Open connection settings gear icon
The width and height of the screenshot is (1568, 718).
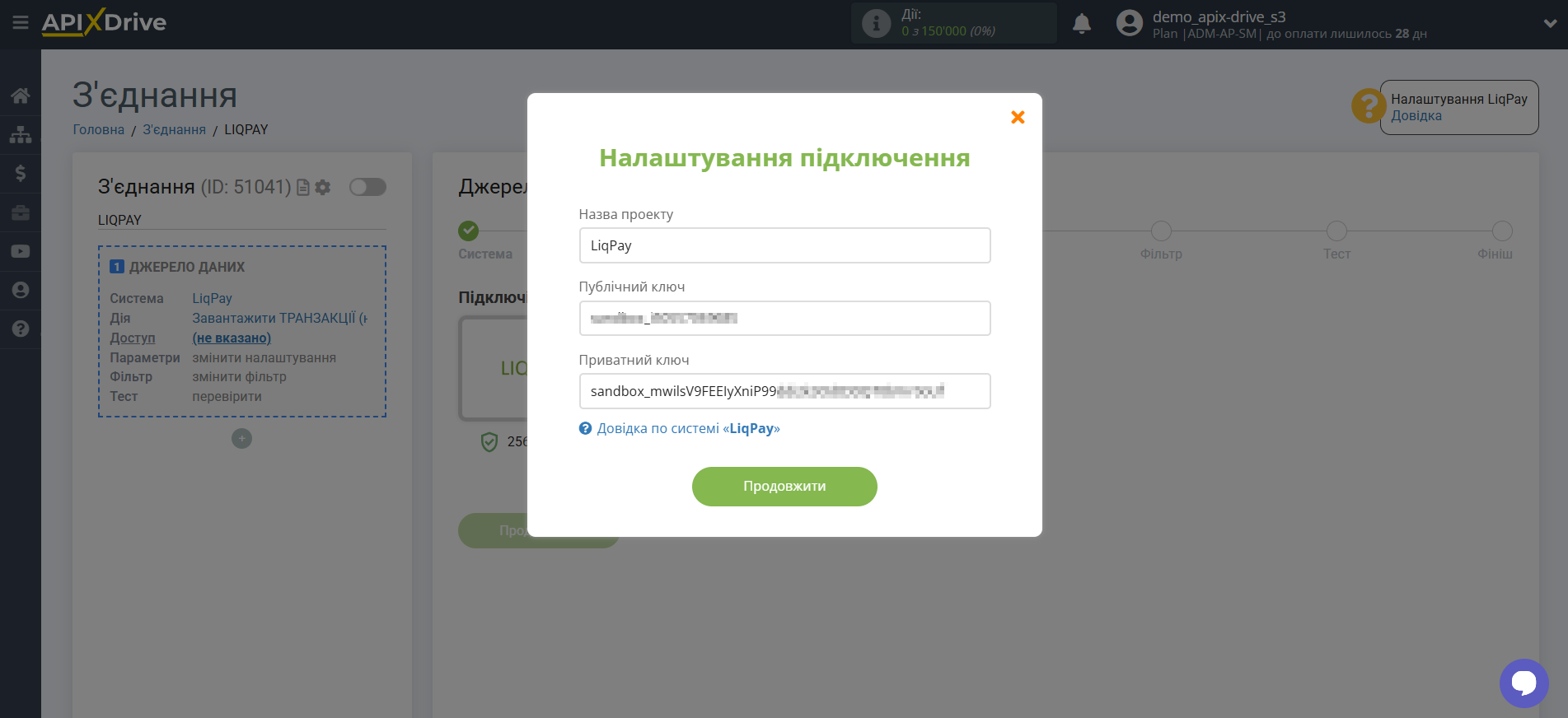tap(323, 188)
